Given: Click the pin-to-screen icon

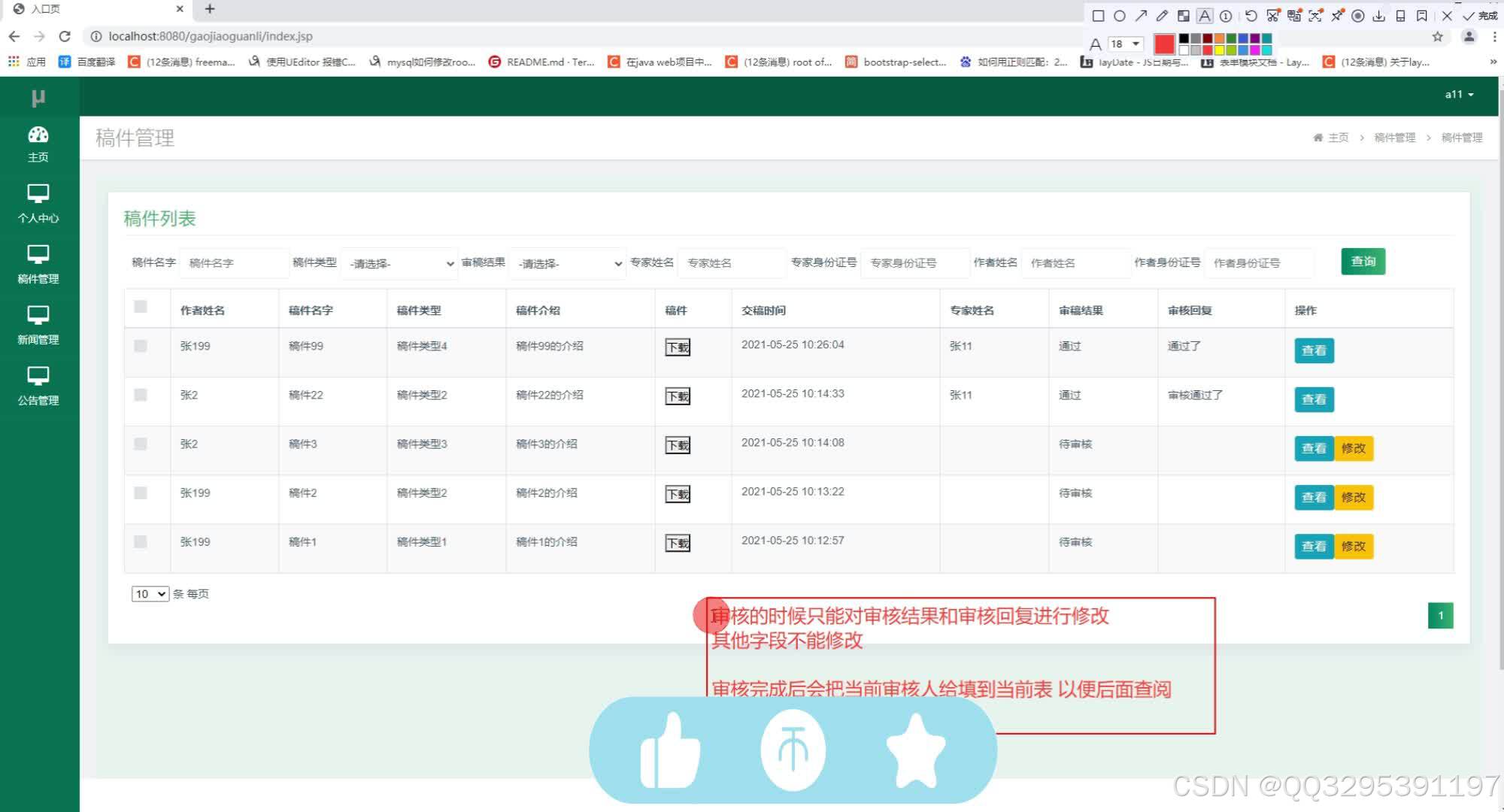Looking at the screenshot, I should tap(1337, 16).
